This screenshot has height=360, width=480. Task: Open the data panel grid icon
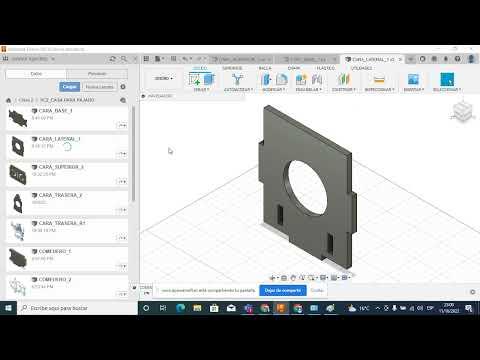(146, 59)
